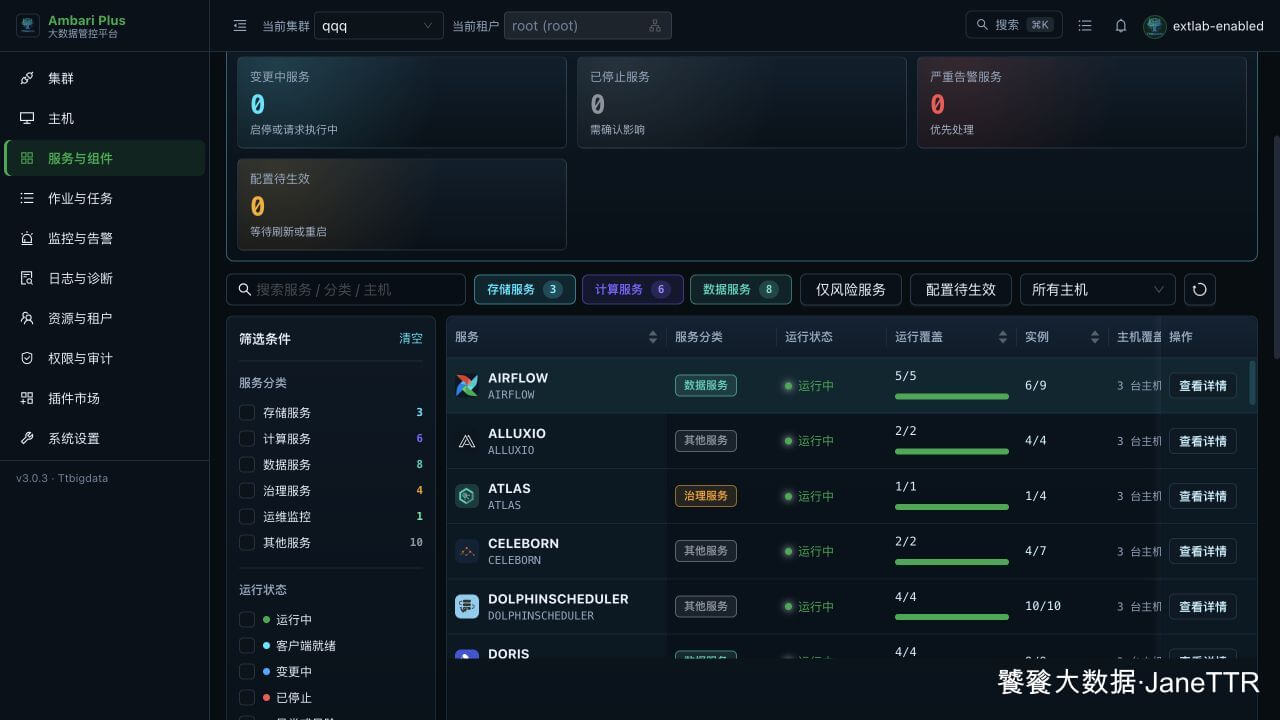Image resolution: width=1280 pixels, height=720 pixels.
Task: Click 查看详情 for DOLPHINSCHEDULER
Action: click(x=1203, y=606)
